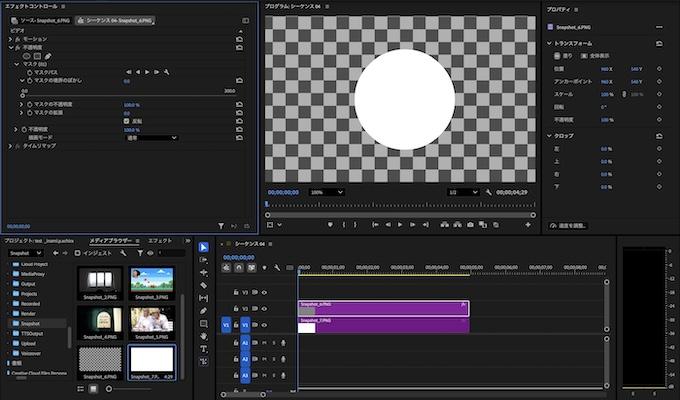Open the program monitor zoom level dropdown
Viewport: 680px width, 400px height.
click(x=325, y=192)
